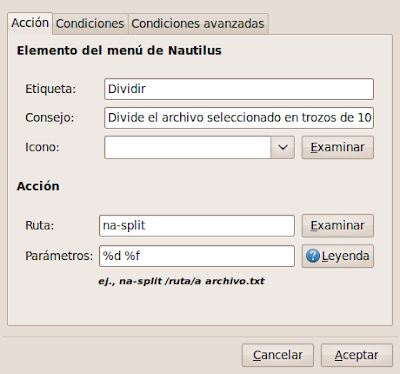The height and width of the screenshot is (374, 400).
Task: Expand the Icono dropdown arrow
Action: [x=283, y=147]
